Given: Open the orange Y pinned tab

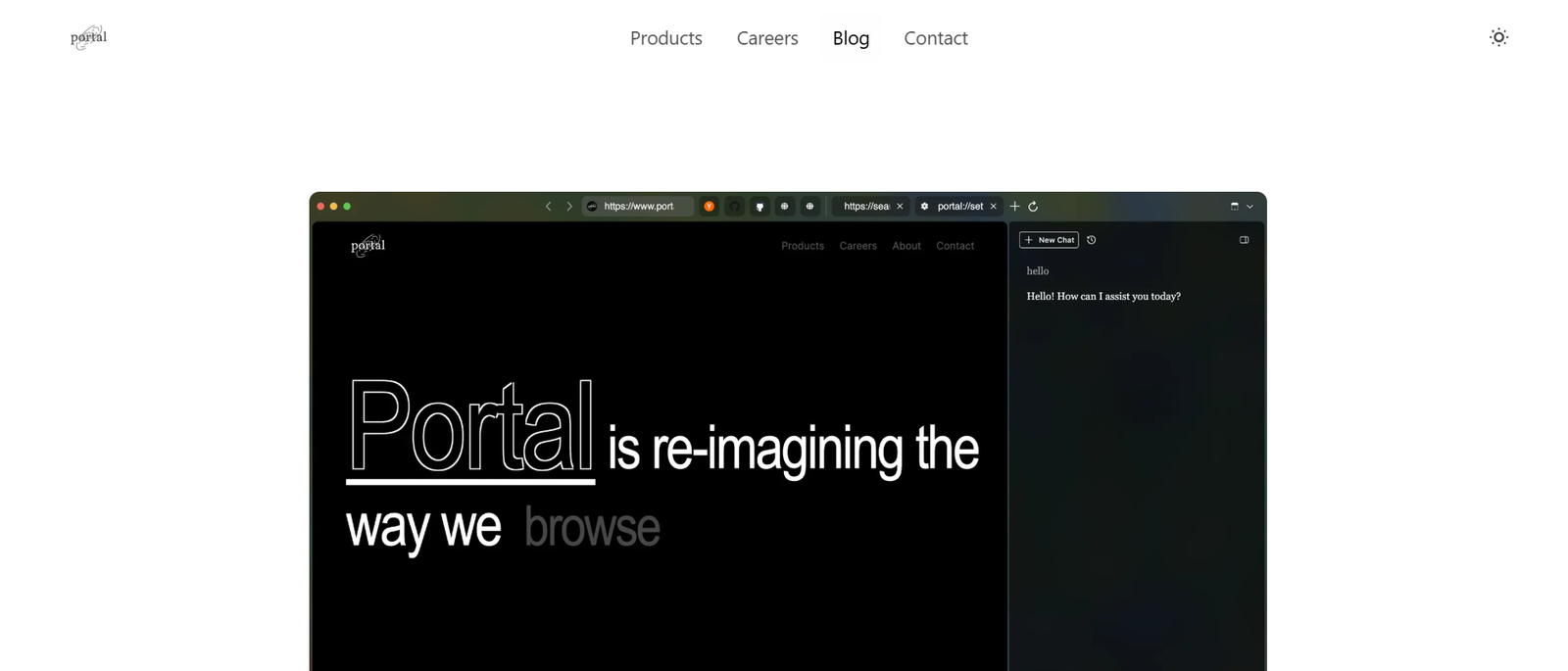Looking at the screenshot, I should [x=709, y=206].
